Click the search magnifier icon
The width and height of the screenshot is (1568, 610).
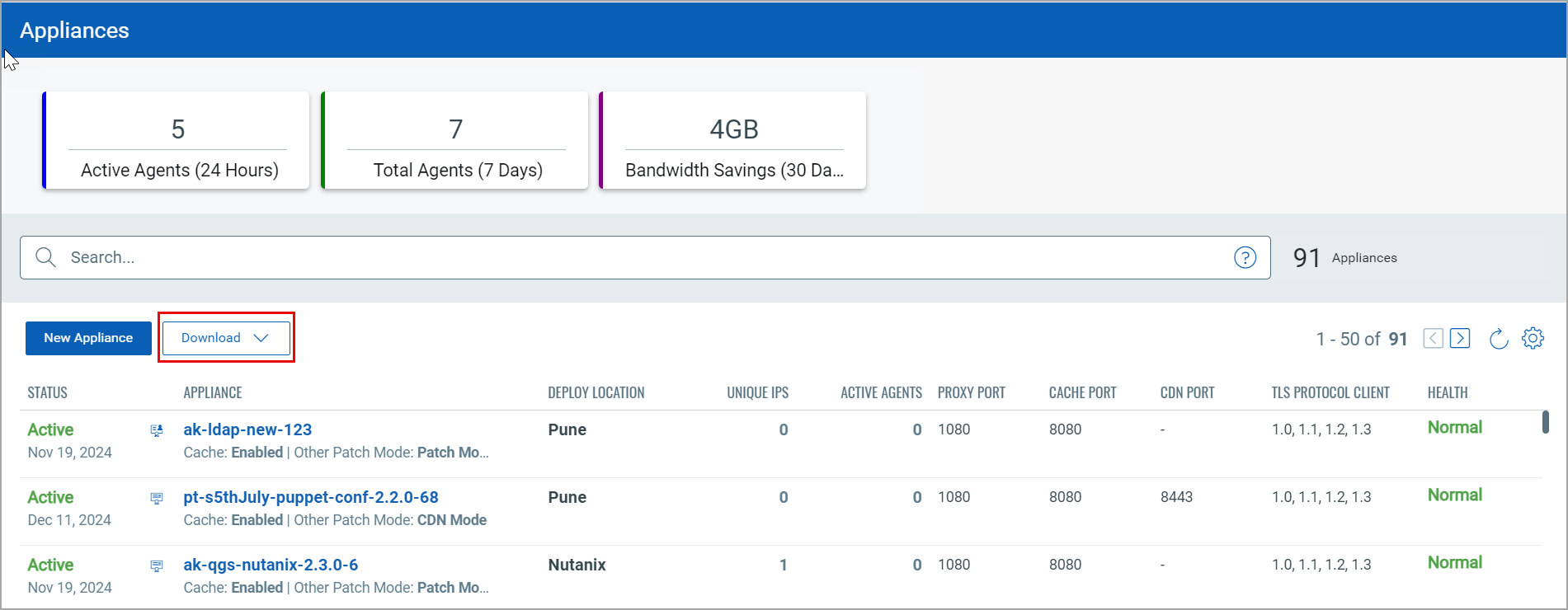46,257
